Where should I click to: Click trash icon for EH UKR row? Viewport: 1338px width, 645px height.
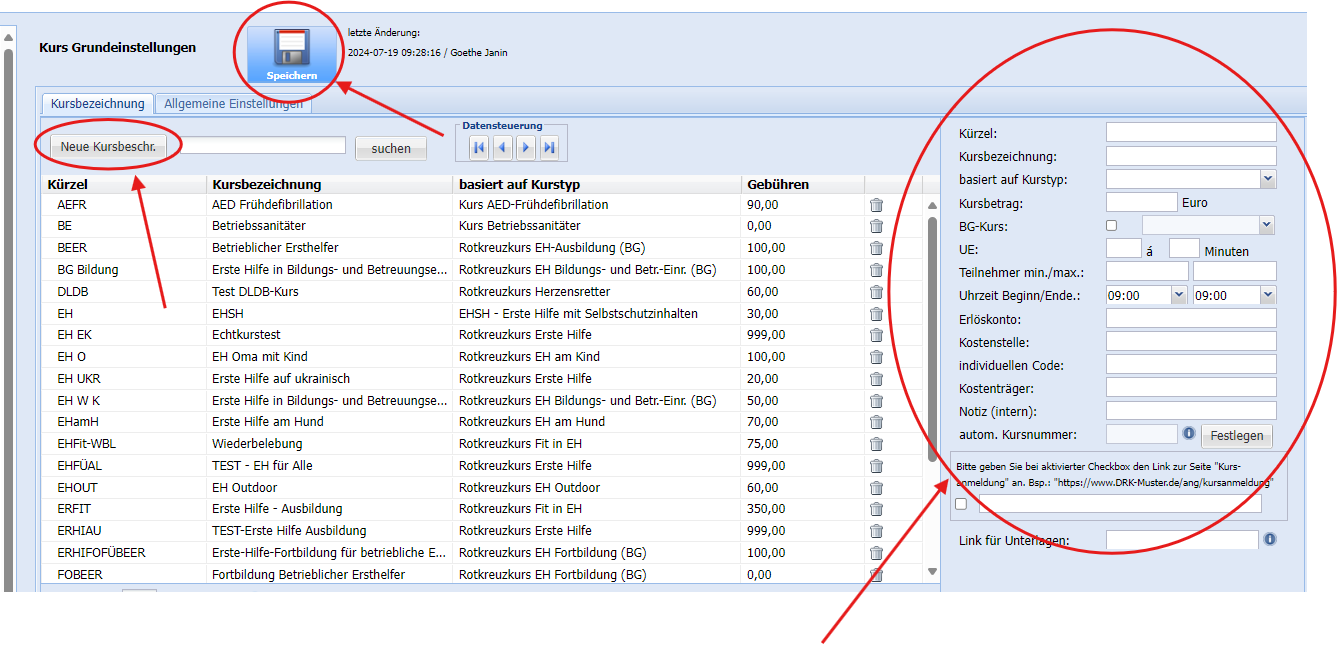(876, 379)
